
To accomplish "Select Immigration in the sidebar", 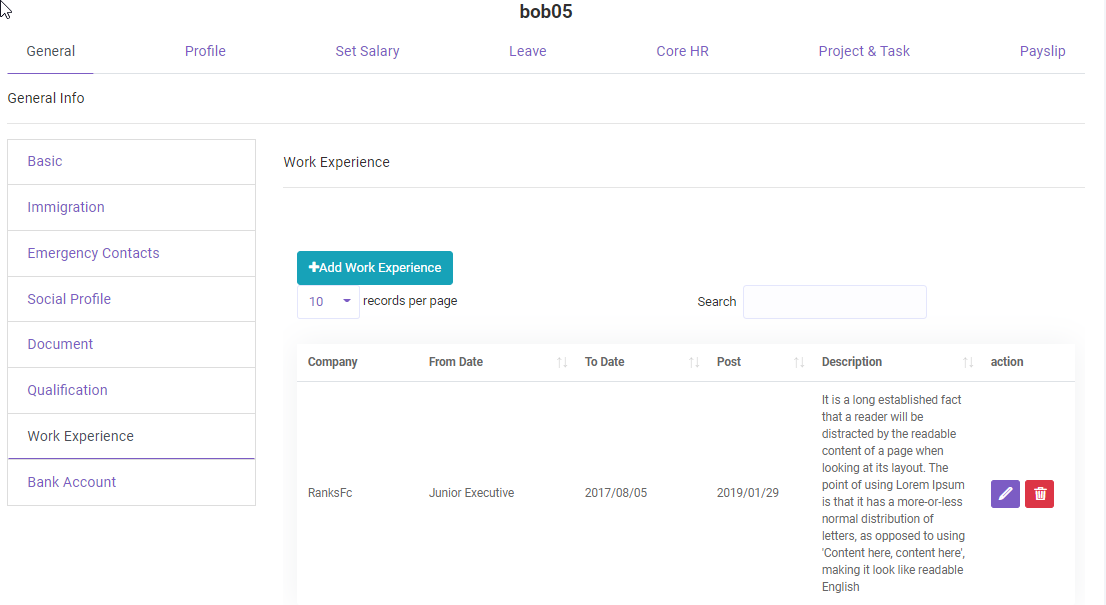I will click(x=66, y=207).
